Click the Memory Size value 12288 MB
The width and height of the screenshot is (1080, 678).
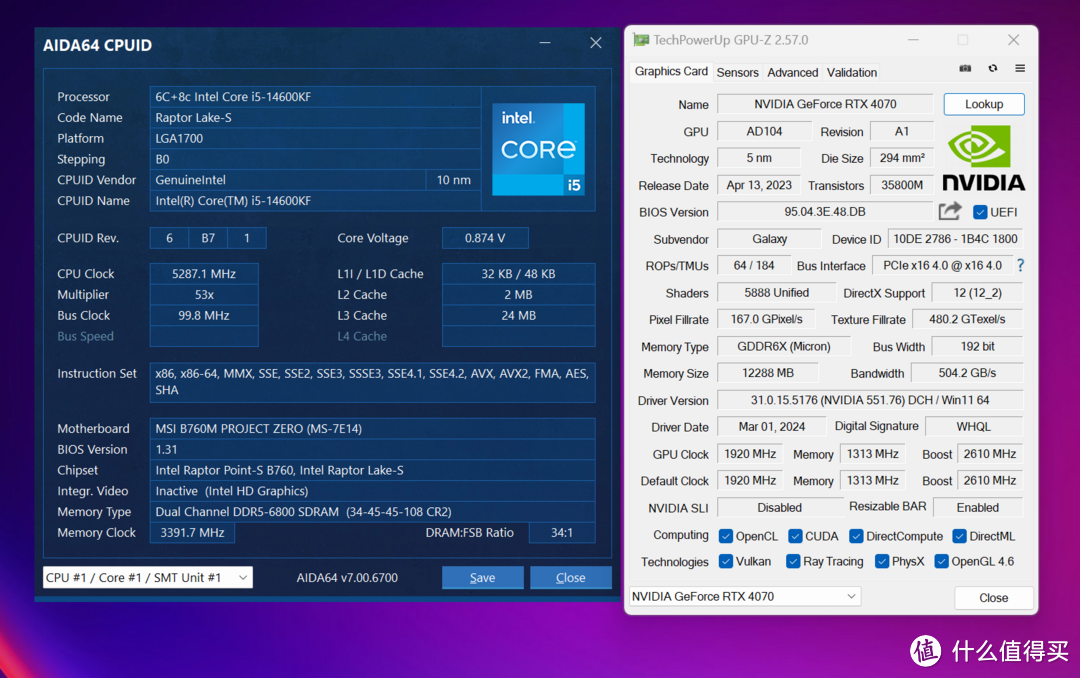tap(767, 373)
